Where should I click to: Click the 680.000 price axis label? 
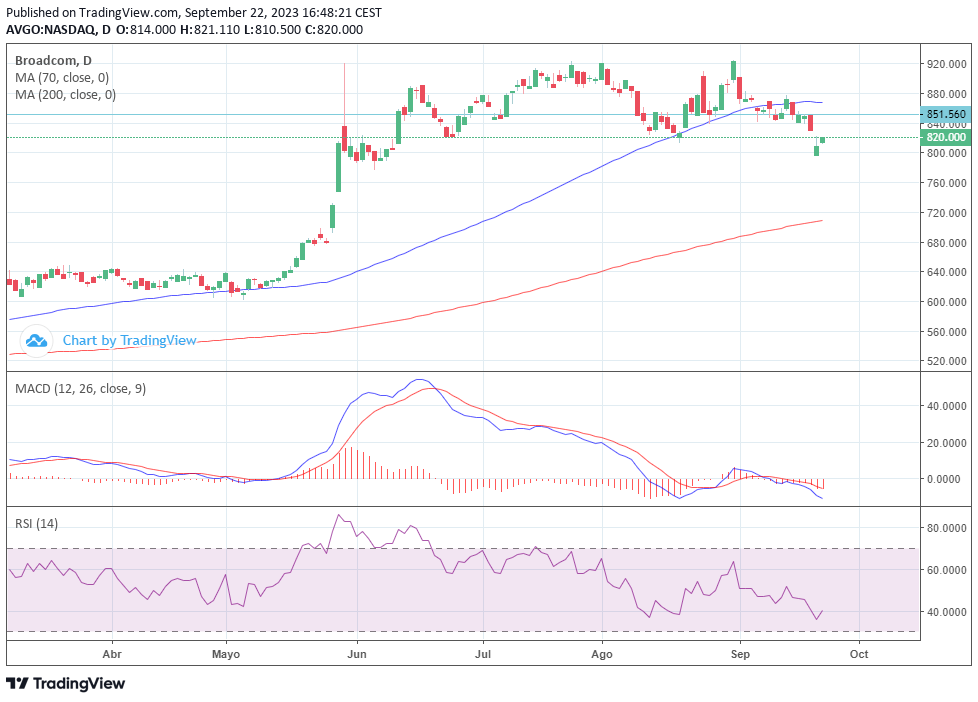947,243
